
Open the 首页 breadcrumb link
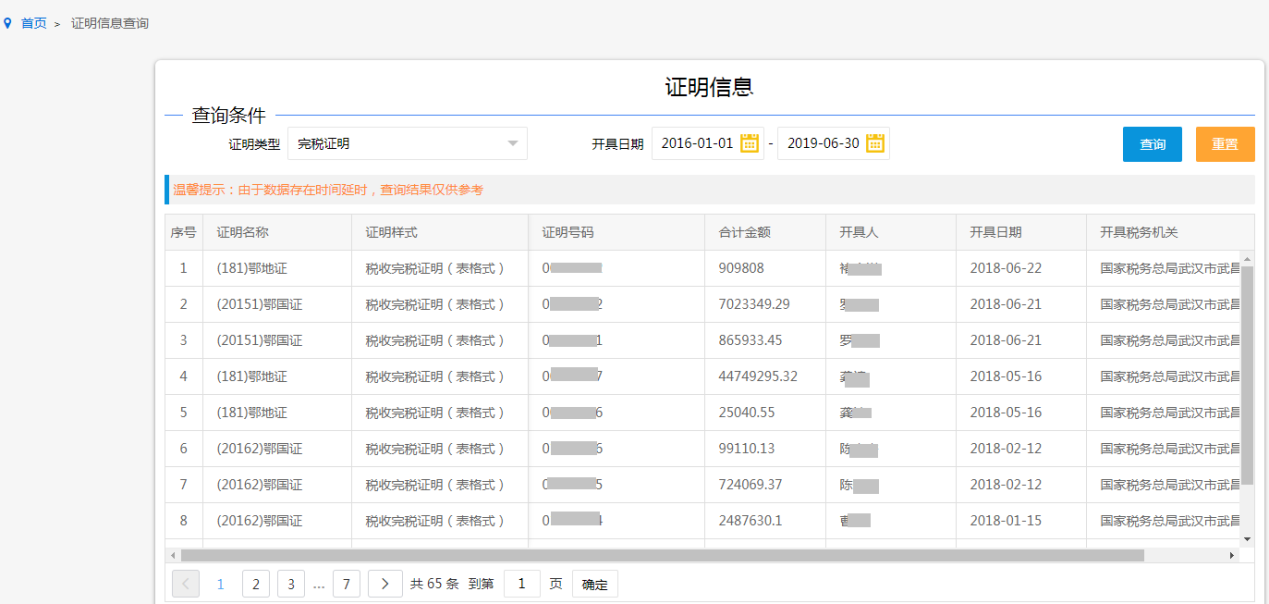34,23
